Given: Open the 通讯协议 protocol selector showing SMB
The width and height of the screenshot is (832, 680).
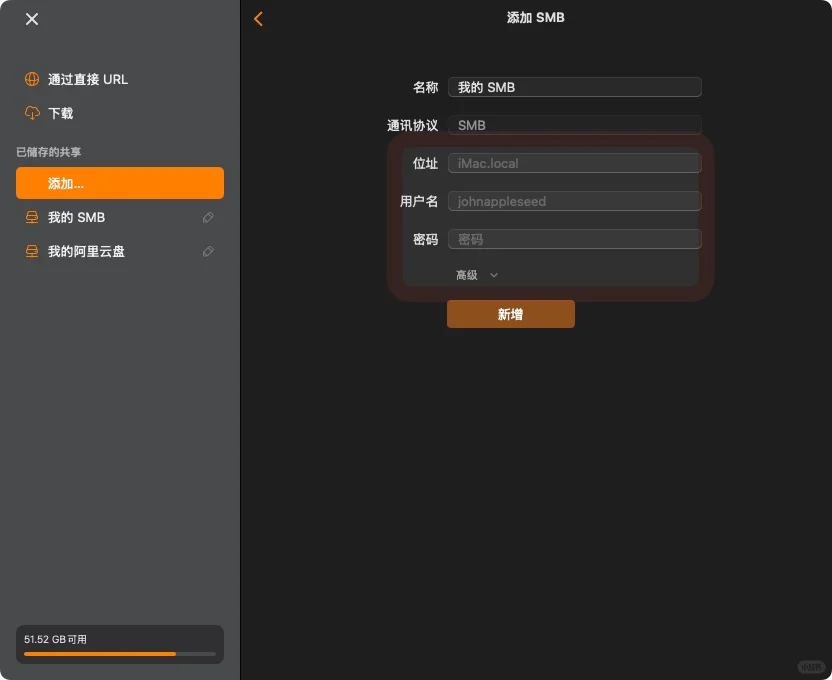Looking at the screenshot, I should [574, 125].
